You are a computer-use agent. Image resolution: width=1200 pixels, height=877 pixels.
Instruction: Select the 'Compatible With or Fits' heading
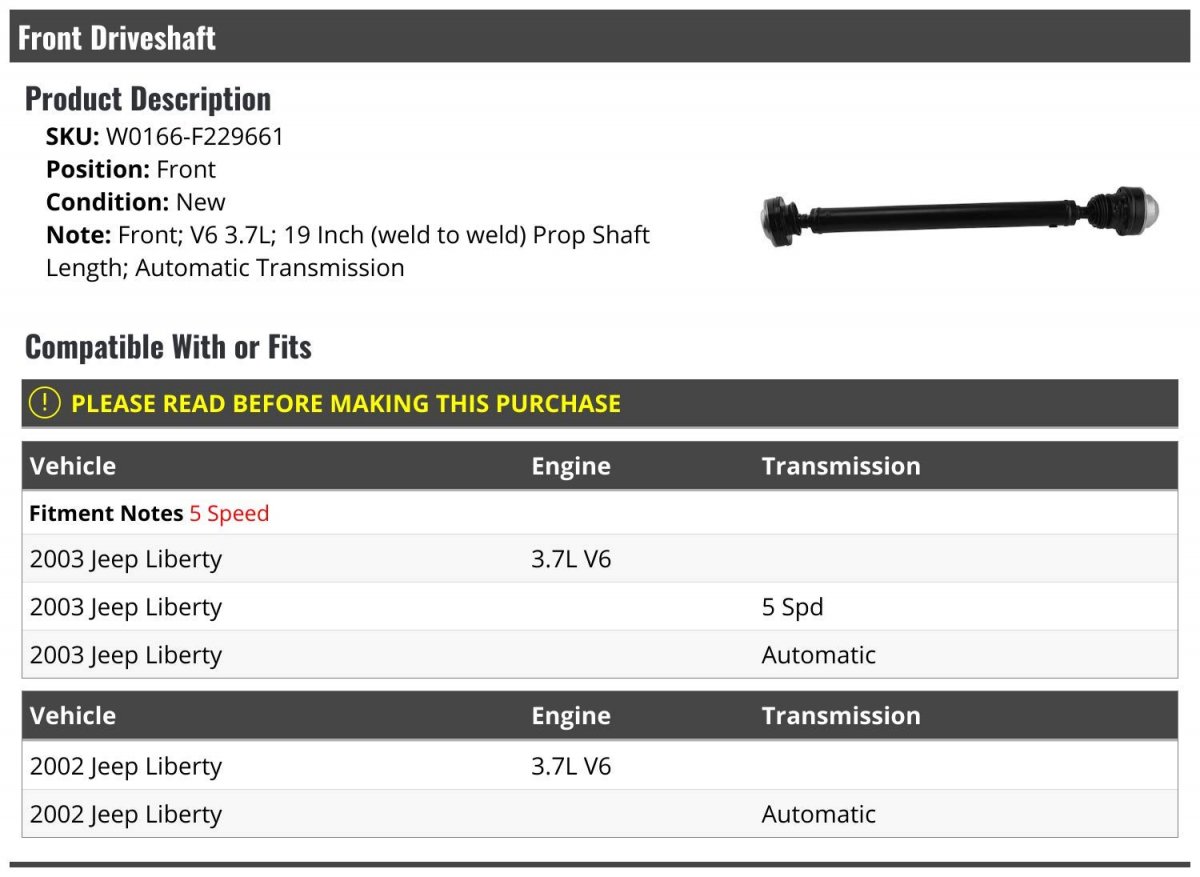168,347
